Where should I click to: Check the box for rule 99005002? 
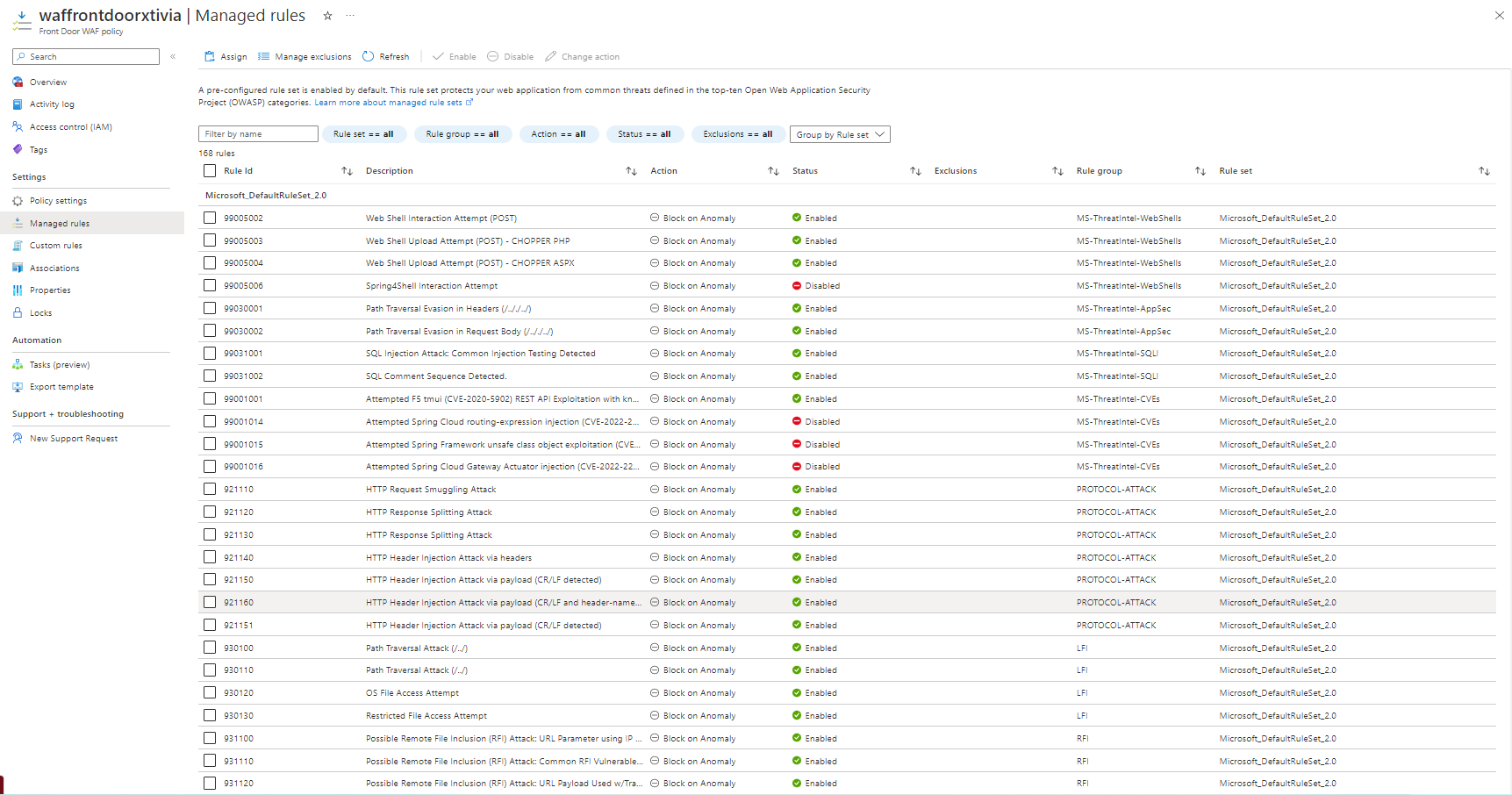pyautogui.click(x=210, y=218)
